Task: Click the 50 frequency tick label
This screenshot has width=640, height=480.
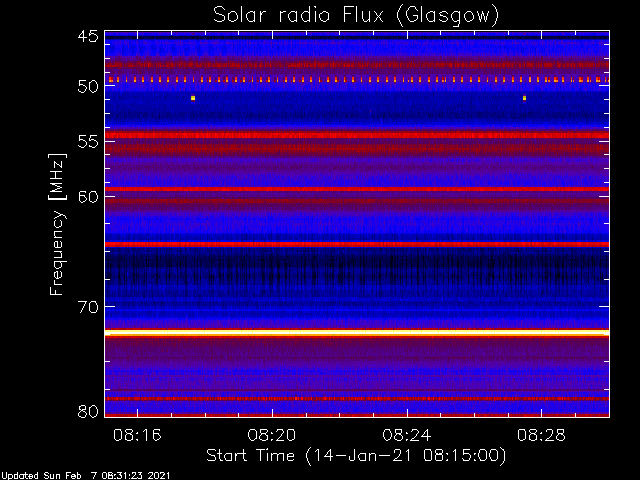Action: (x=88, y=87)
